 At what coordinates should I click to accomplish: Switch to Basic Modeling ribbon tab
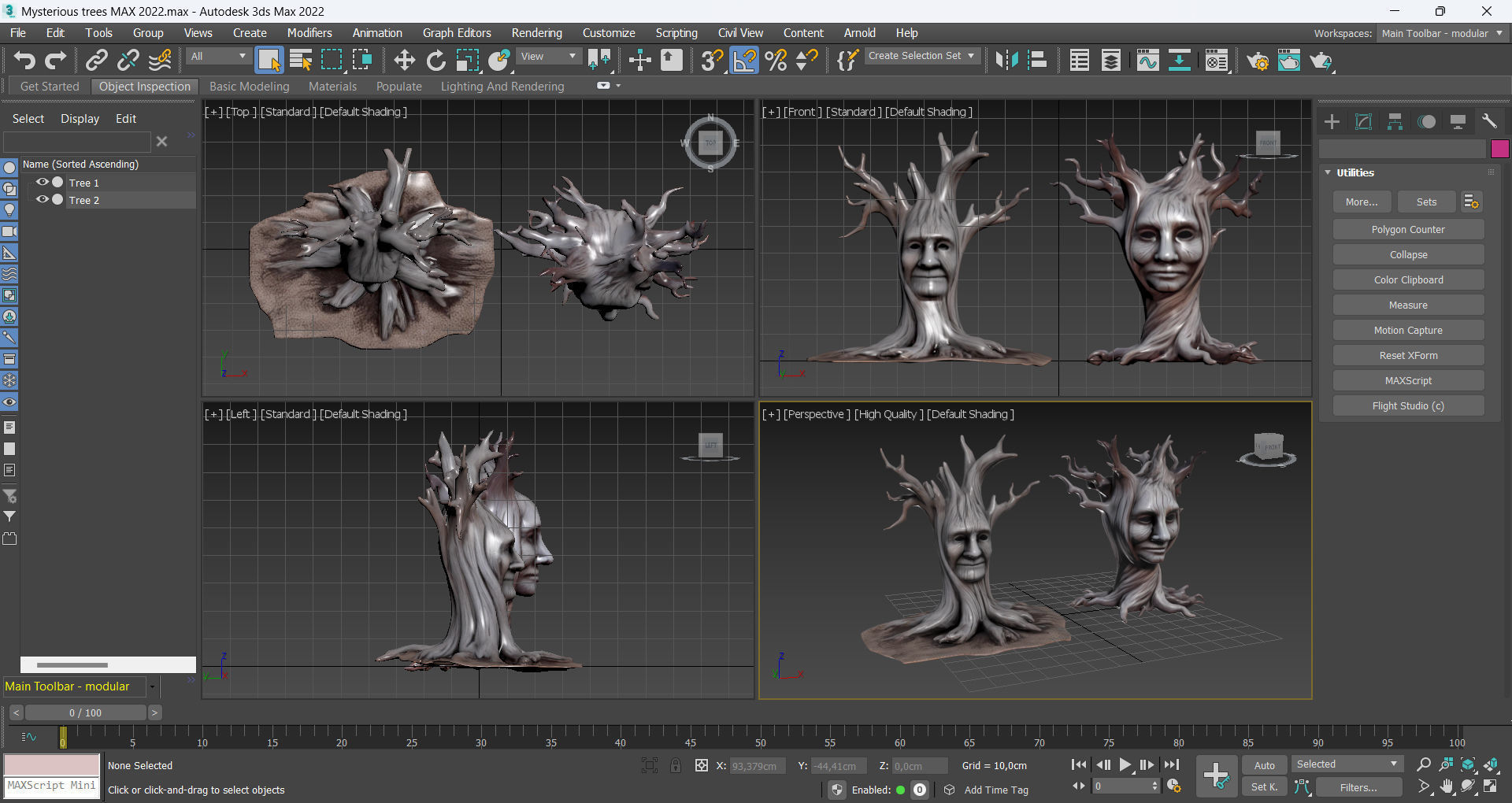coord(250,87)
